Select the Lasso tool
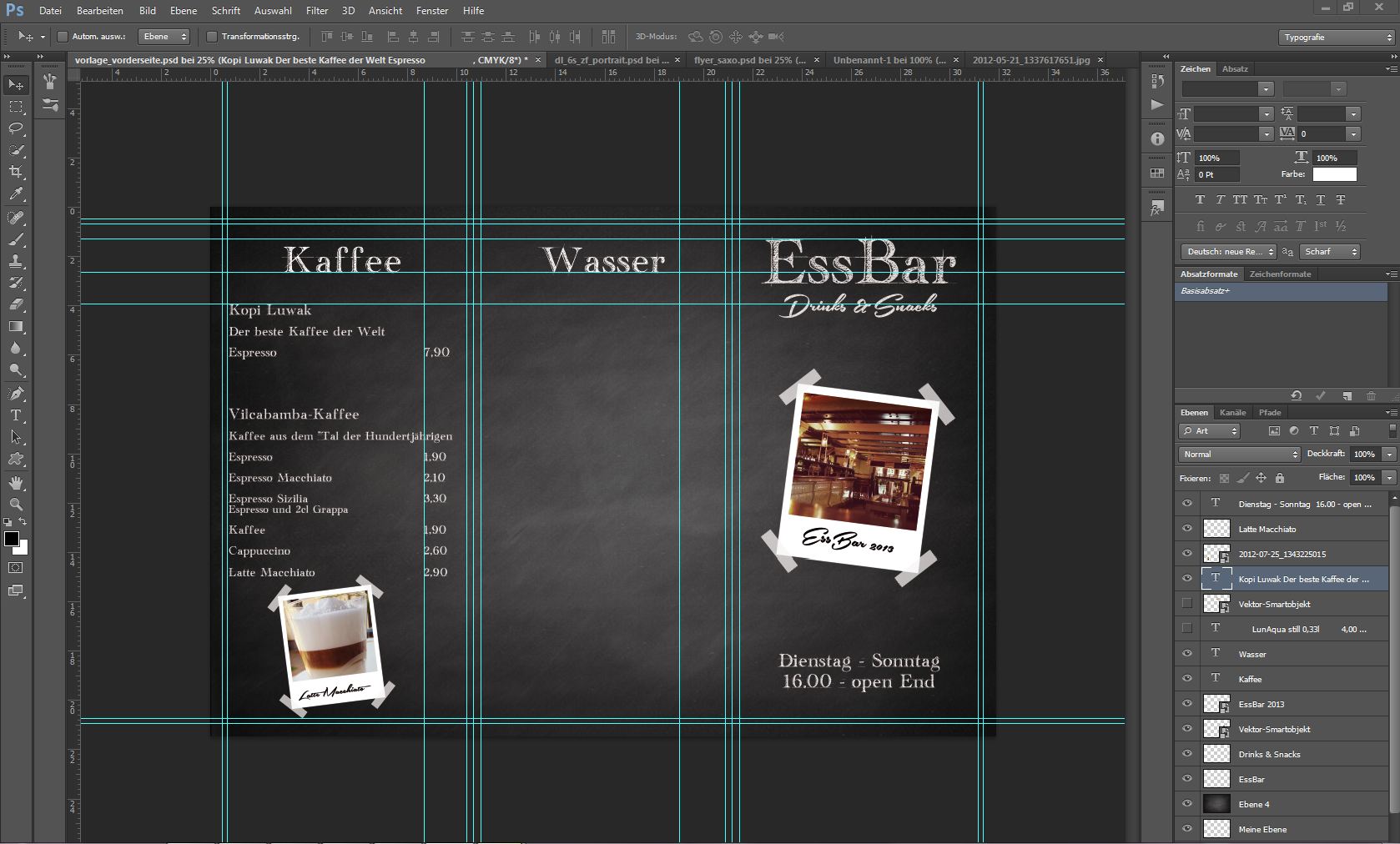Screen dimensions: 1400x844 (x=16, y=128)
